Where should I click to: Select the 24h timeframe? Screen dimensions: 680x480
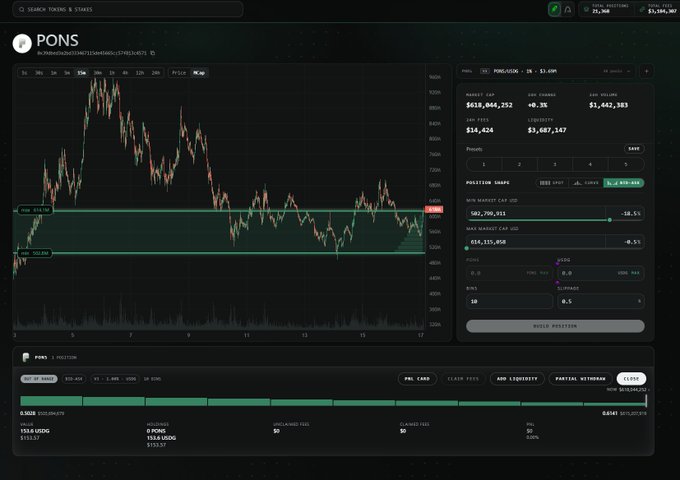(156, 73)
